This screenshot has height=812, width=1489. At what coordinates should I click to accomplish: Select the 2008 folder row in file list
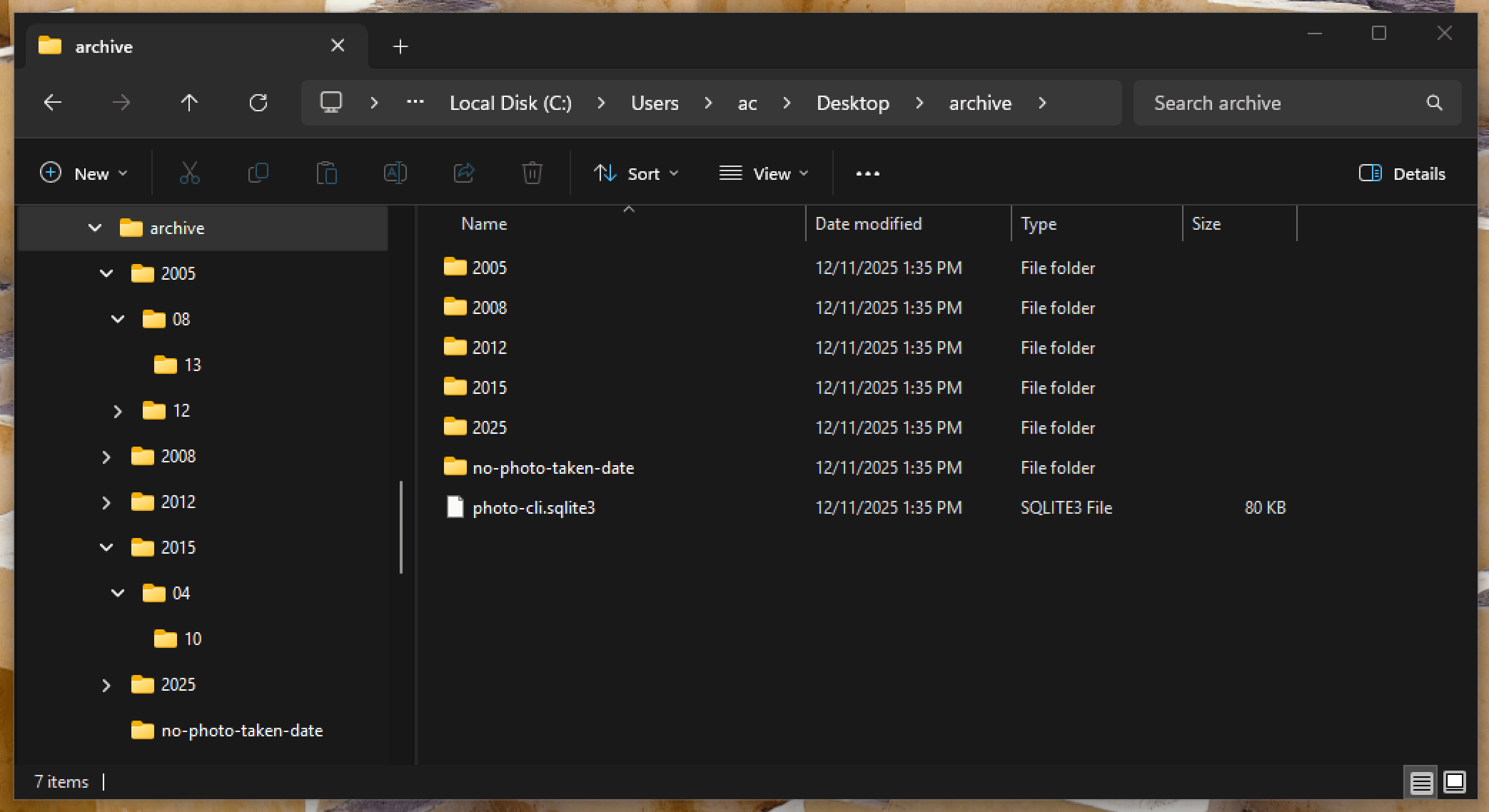(x=864, y=308)
